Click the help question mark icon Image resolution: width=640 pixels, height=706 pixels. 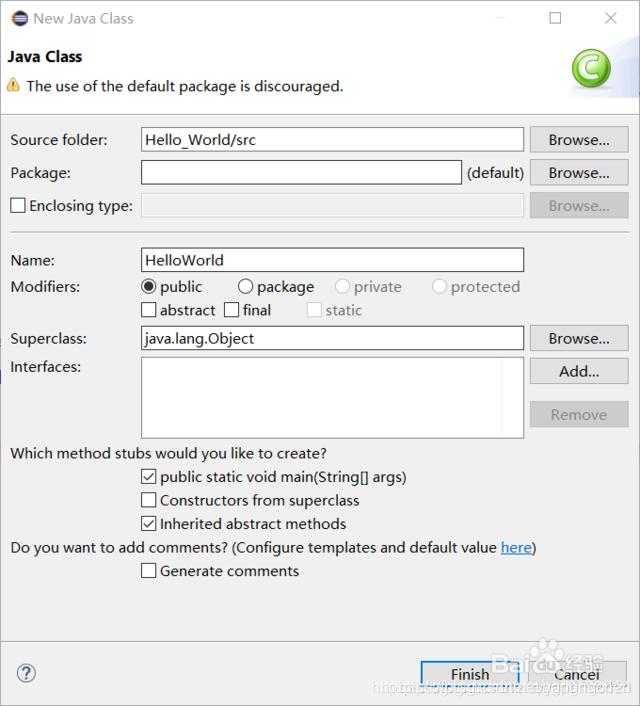(26, 673)
